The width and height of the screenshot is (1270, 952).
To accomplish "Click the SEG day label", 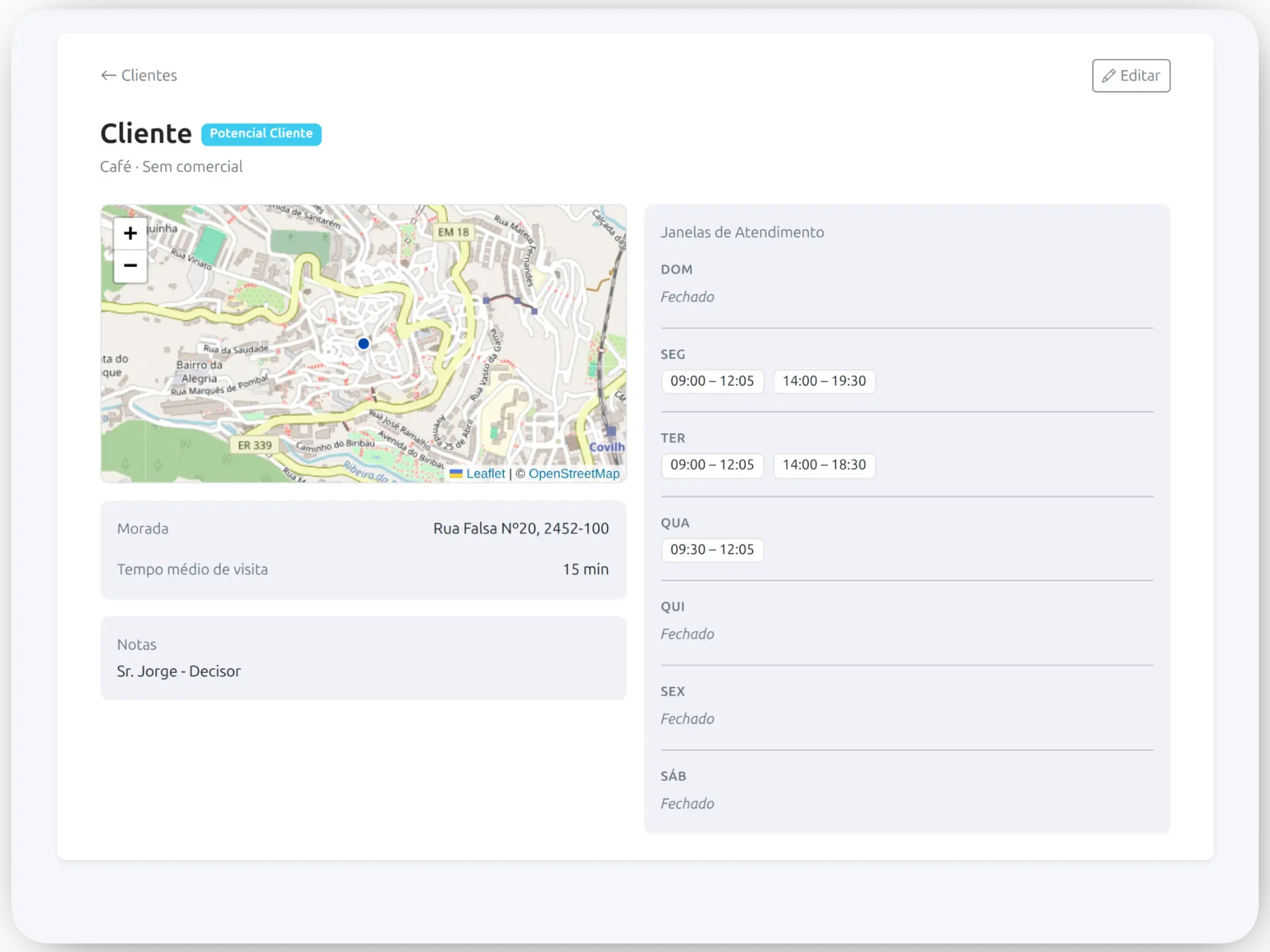I will pyautogui.click(x=673, y=354).
